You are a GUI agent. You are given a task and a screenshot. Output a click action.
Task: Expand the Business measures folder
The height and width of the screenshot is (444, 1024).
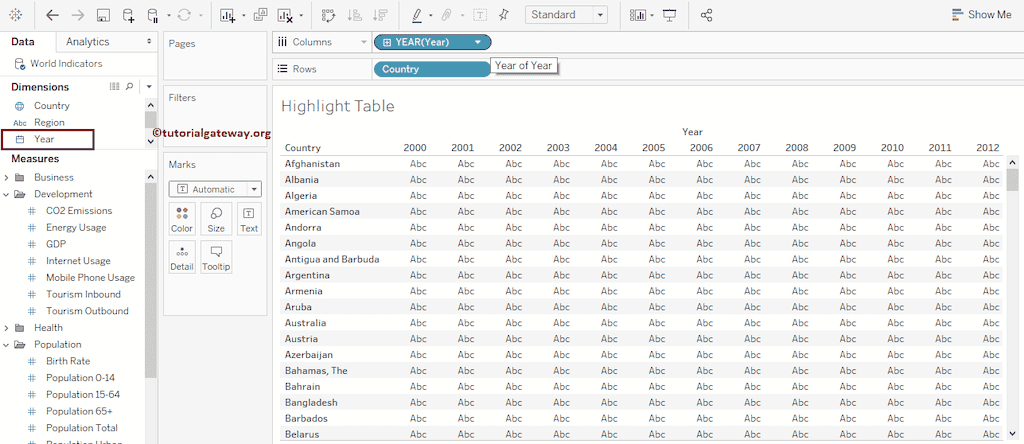[7, 178]
